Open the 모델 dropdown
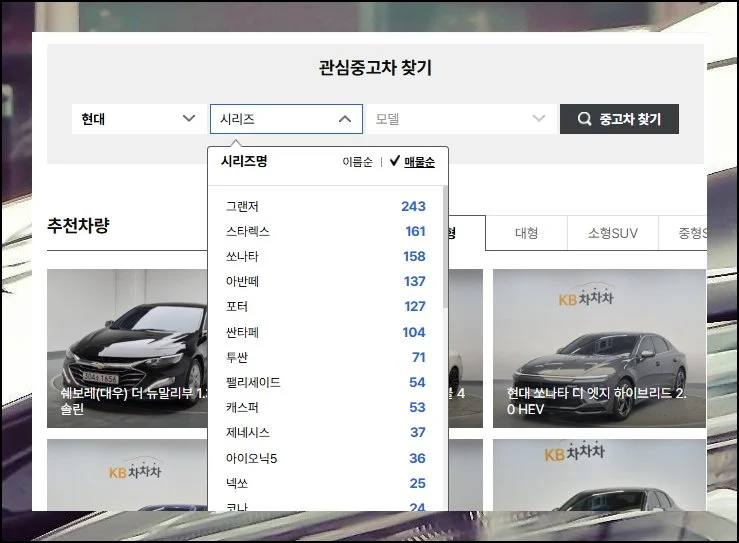739x543 pixels. 461,119
